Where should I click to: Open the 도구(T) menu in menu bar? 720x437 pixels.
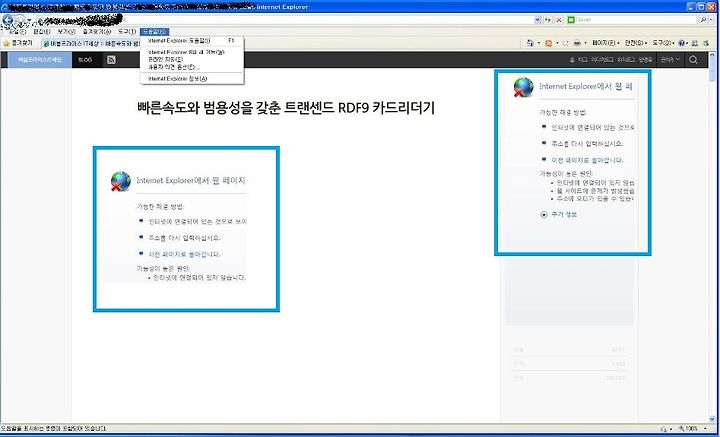[127, 32]
